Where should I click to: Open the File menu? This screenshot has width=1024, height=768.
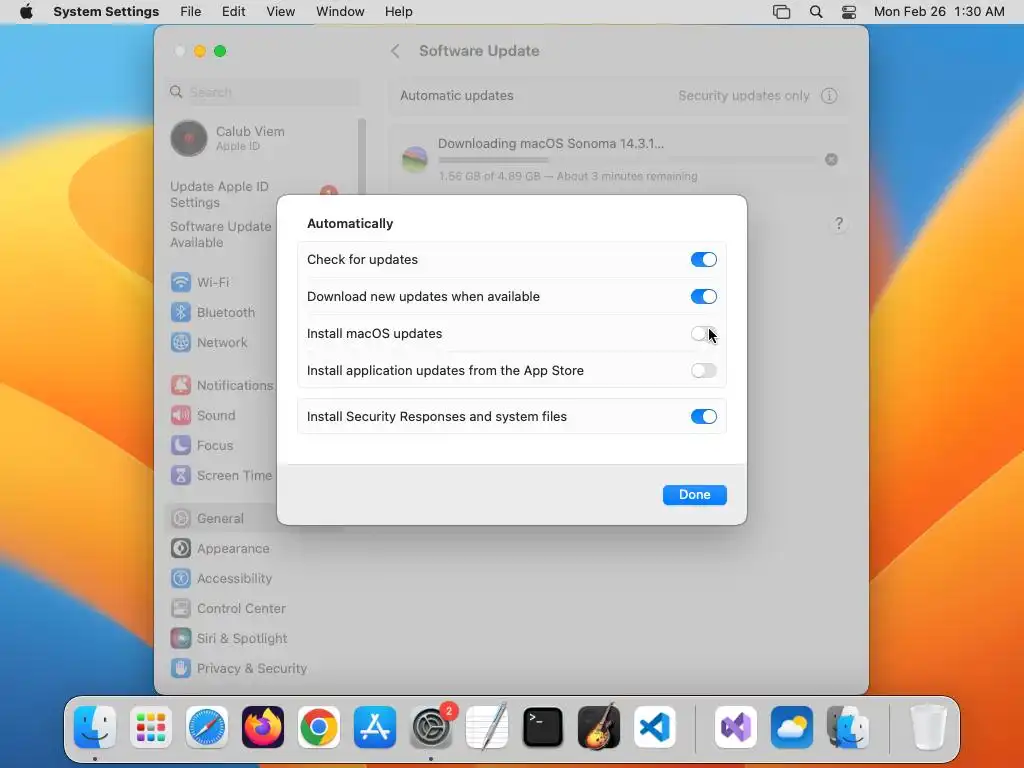tap(191, 12)
